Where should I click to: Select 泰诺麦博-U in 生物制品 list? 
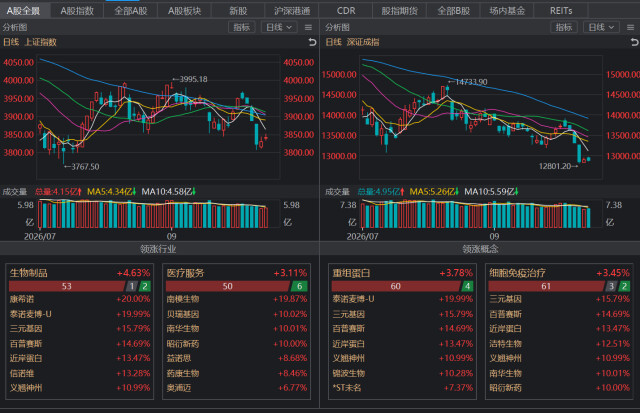pos(80,314)
